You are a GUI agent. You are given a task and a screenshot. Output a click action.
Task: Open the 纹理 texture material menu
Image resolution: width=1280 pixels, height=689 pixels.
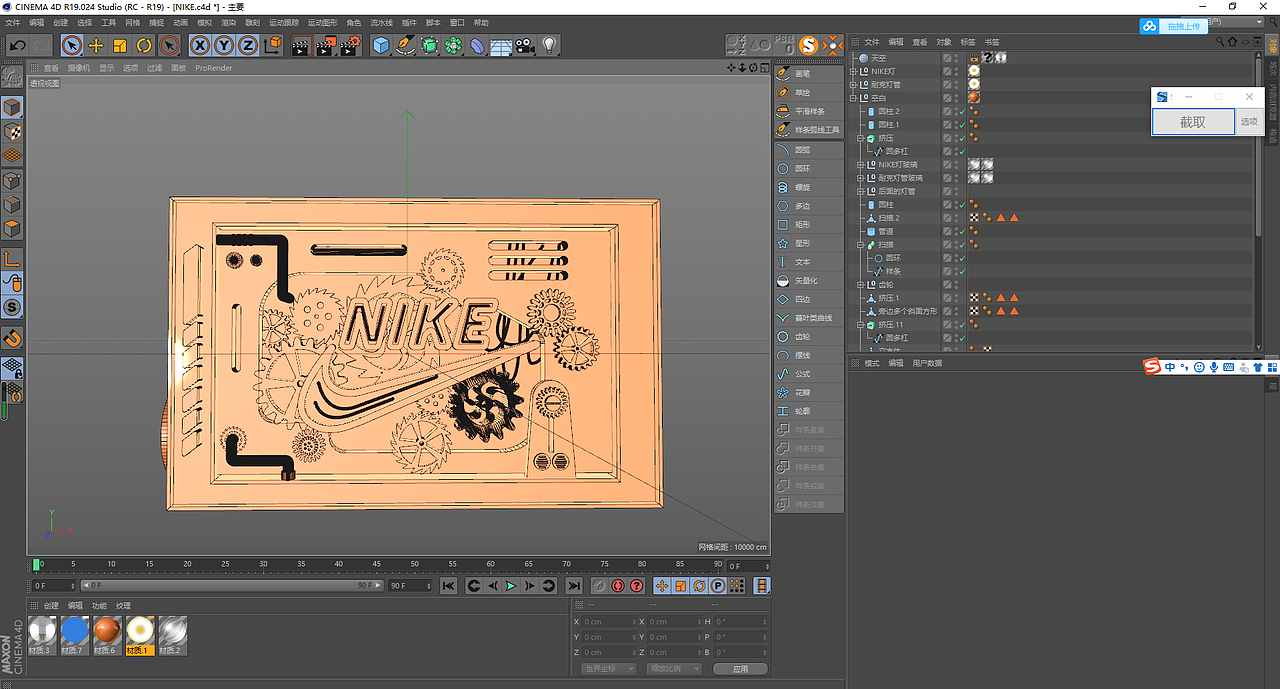123,605
